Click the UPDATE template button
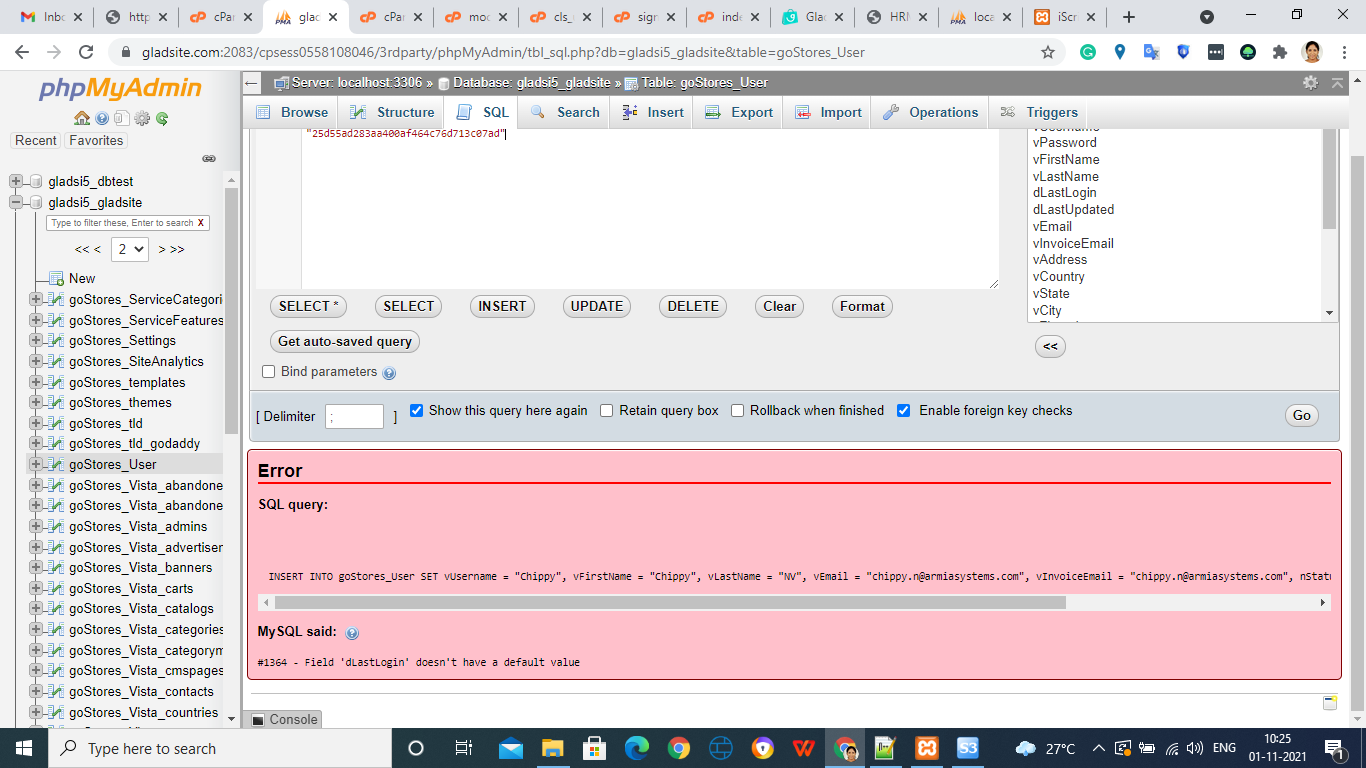 (597, 307)
